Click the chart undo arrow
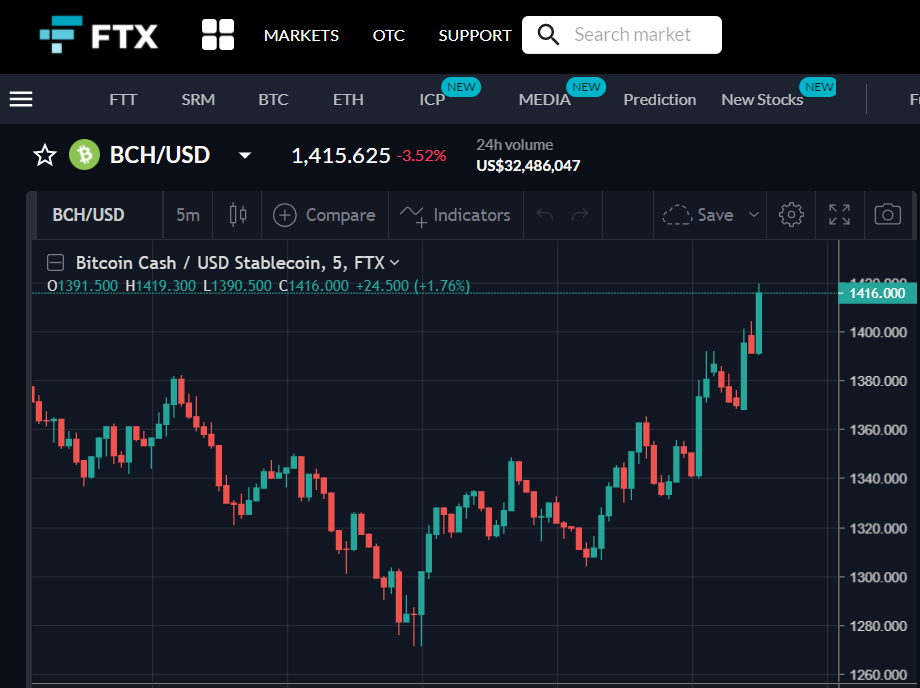 [x=545, y=215]
